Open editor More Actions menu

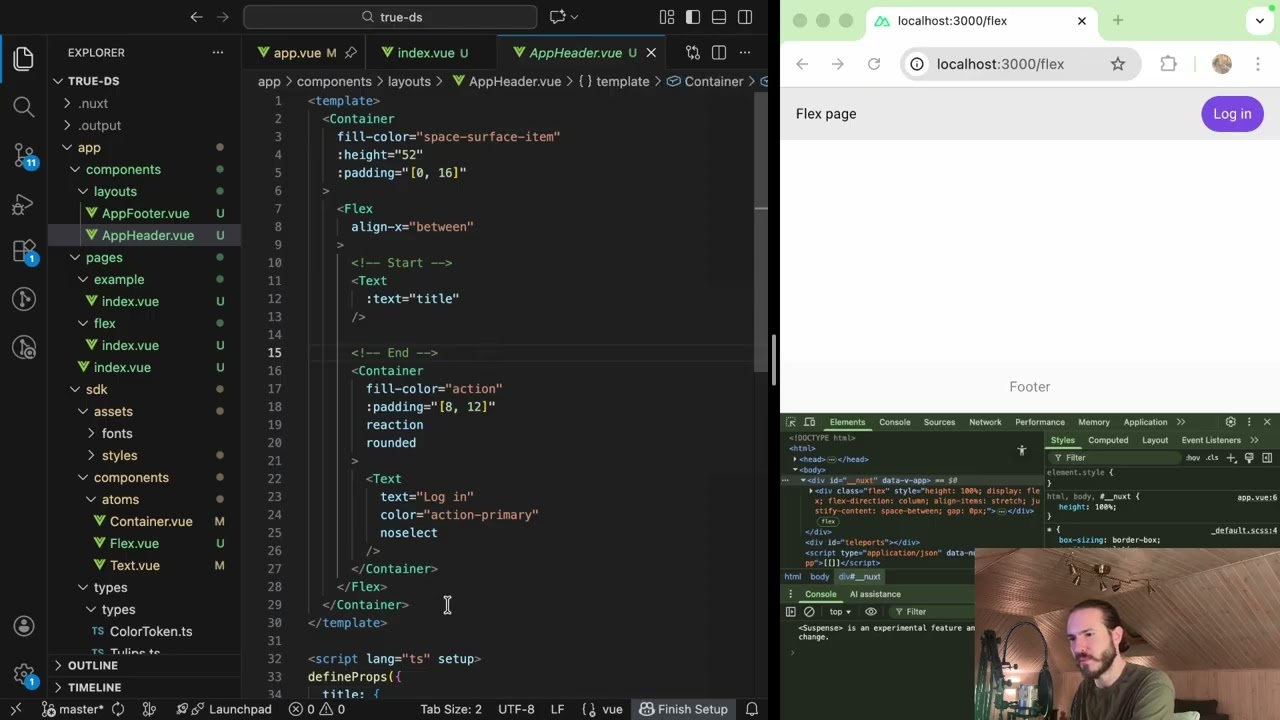[x=745, y=53]
